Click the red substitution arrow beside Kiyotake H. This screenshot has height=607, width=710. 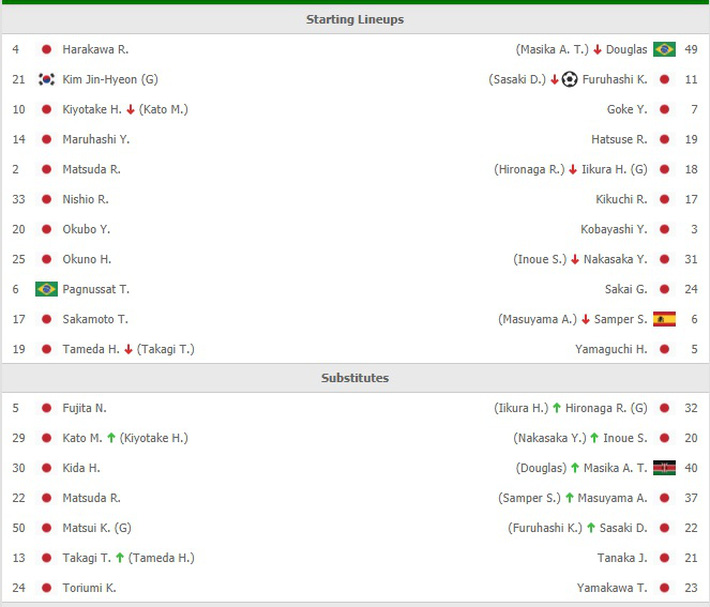click(130, 109)
